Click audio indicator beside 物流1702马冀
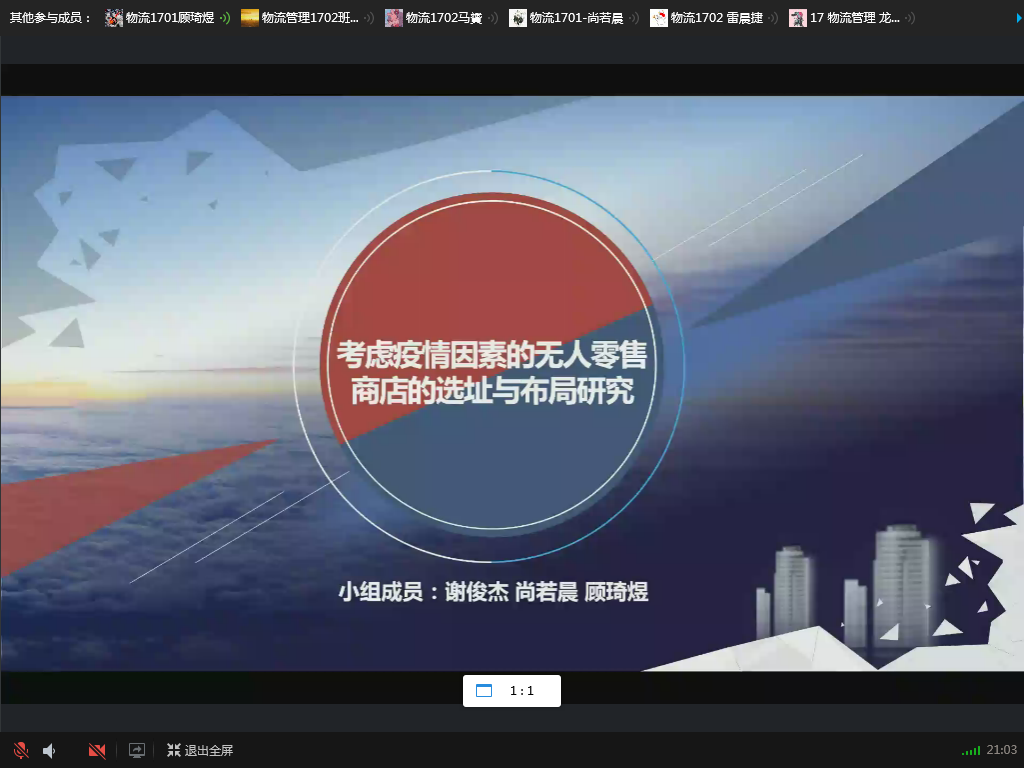1024x768 pixels. (493, 18)
